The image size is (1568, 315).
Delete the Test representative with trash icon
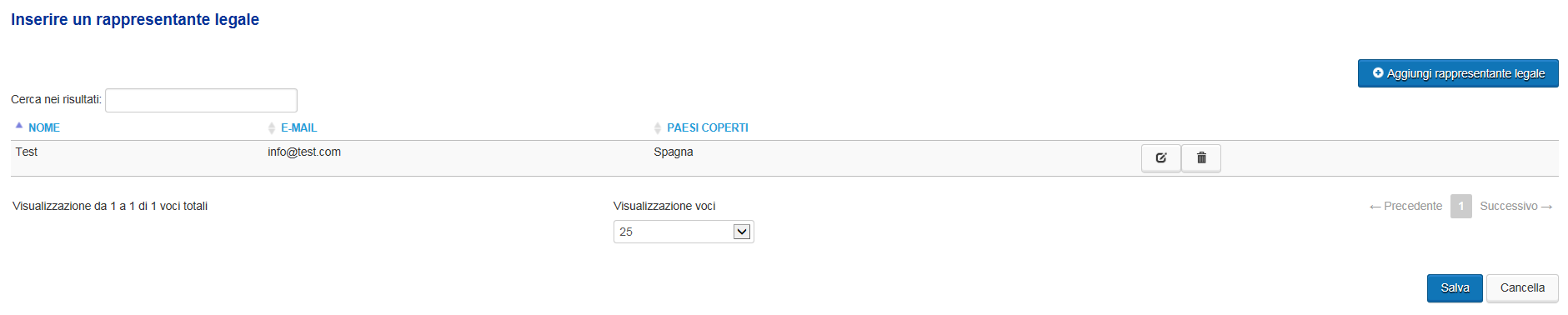1201,157
